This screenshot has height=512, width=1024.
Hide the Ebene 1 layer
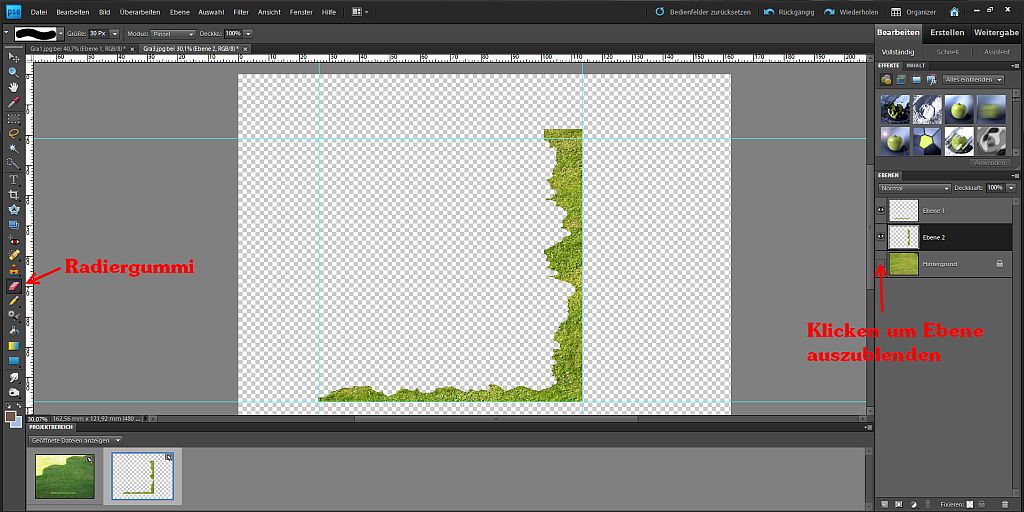pos(881,211)
